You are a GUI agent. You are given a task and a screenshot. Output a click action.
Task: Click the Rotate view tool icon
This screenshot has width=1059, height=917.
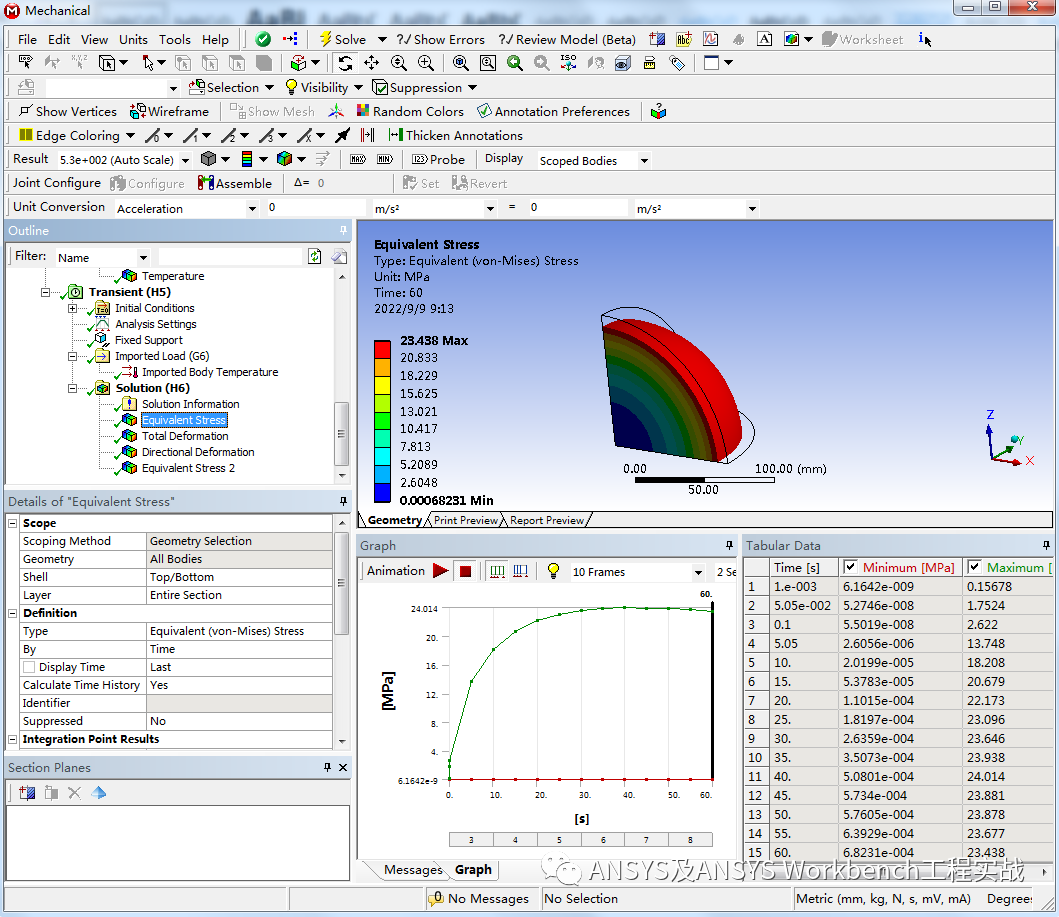(x=345, y=63)
